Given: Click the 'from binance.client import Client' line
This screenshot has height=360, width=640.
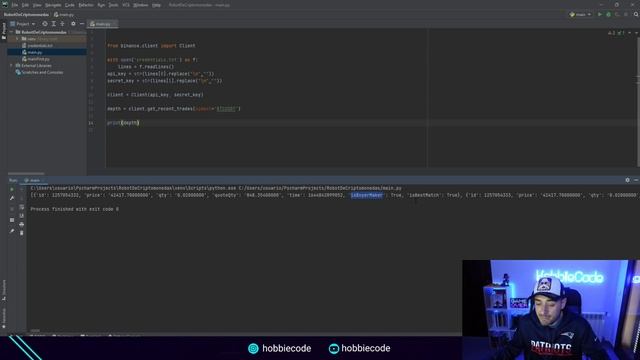Looking at the screenshot, I should click(151, 46).
